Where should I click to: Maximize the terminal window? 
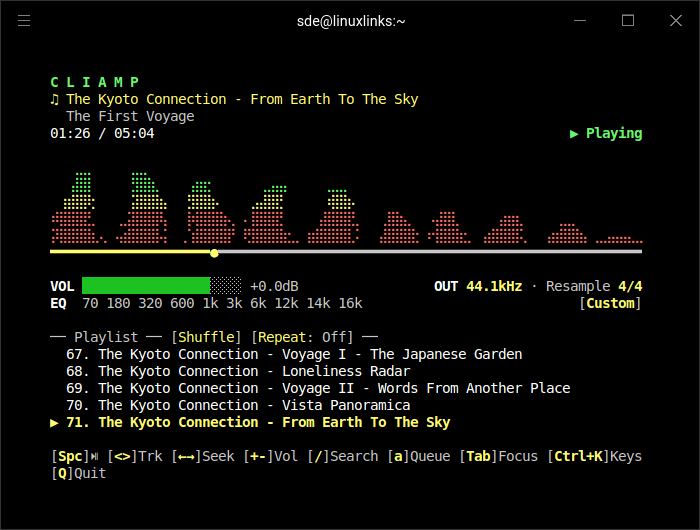[x=628, y=20]
